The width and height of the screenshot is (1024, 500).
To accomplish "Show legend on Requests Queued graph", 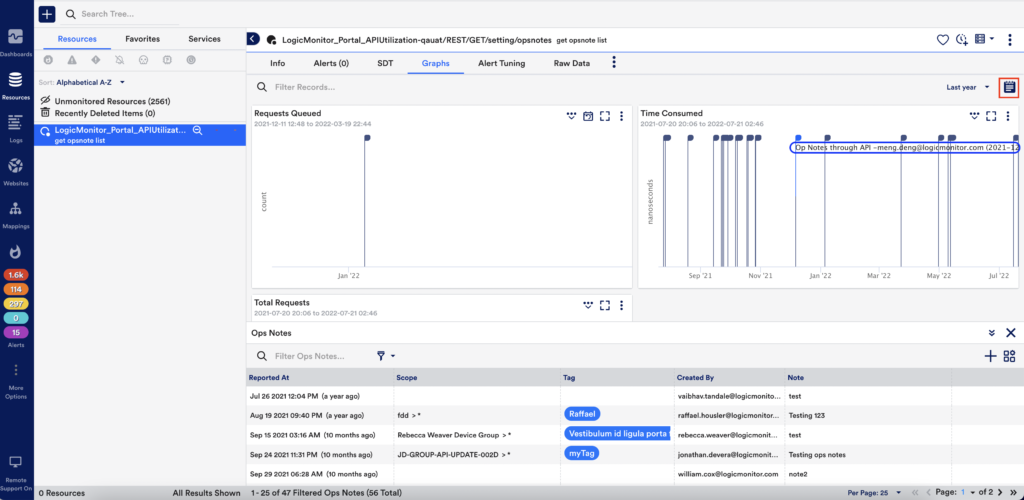I will (x=571, y=116).
